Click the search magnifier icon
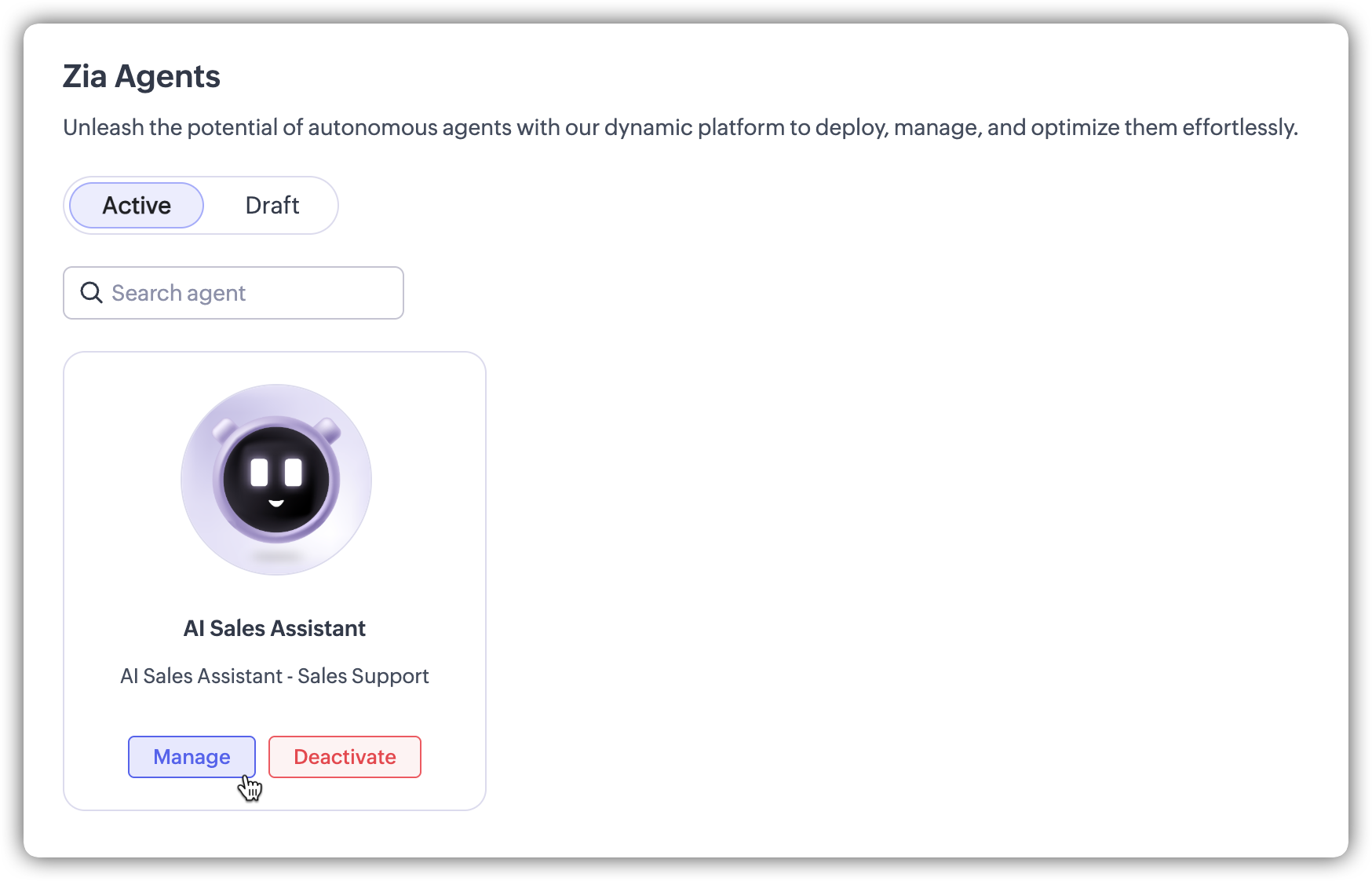The width and height of the screenshot is (1372, 881). coord(92,293)
